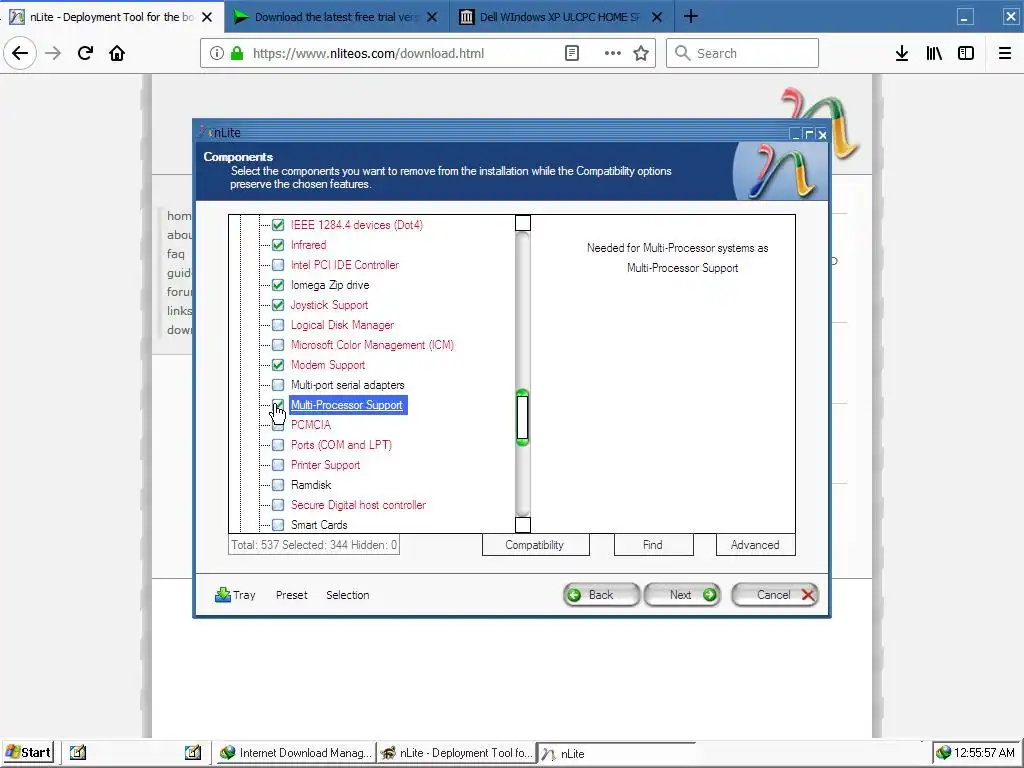Bookmark this page with the star icon

[x=641, y=53]
